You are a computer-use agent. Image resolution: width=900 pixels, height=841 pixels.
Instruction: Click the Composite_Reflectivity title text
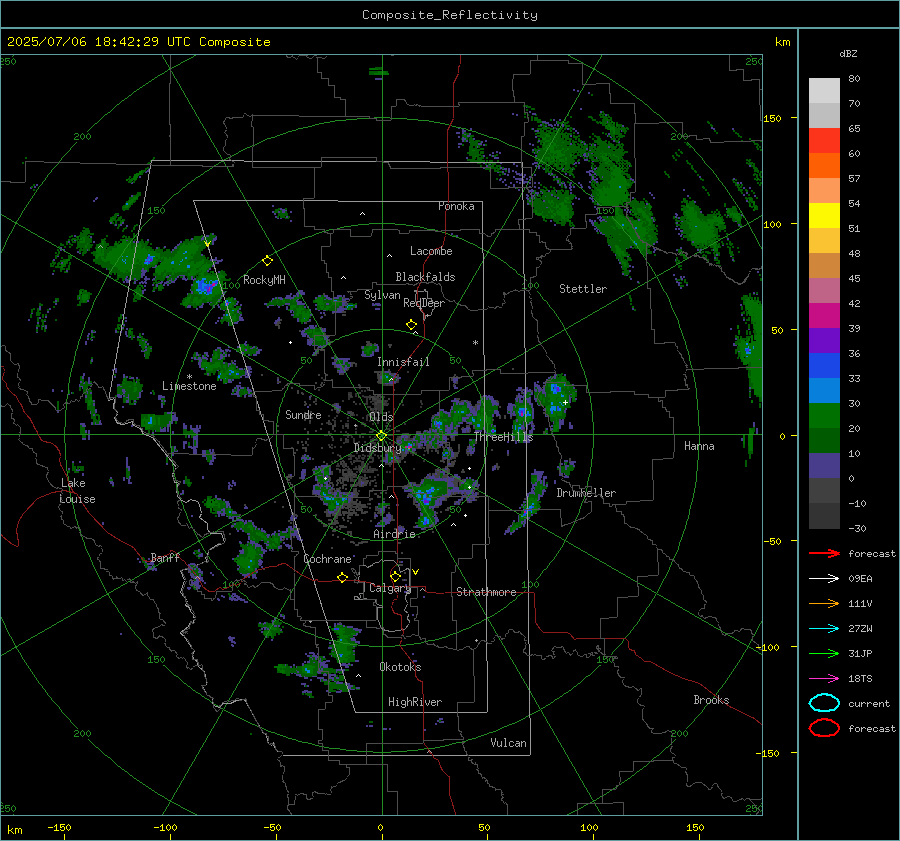[x=450, y=15]
